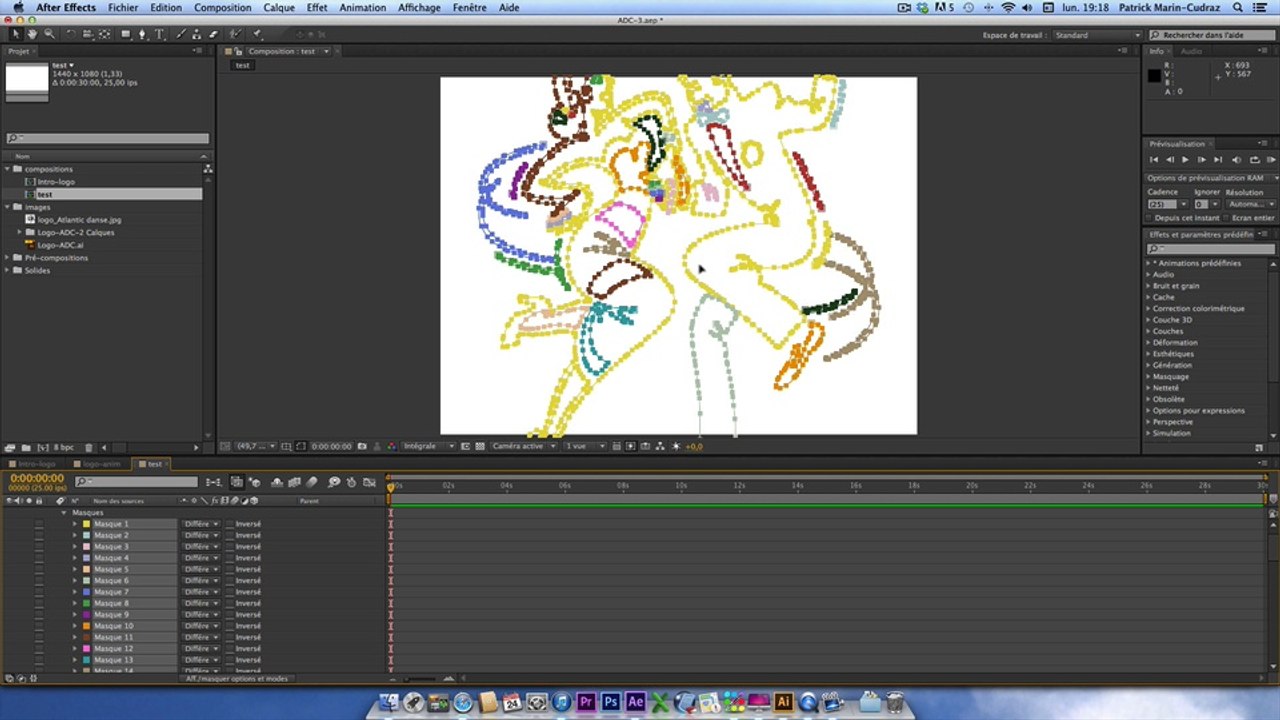Toggle the preview audio mute icon
1280x720 pixels.
tap(1237, 160)
